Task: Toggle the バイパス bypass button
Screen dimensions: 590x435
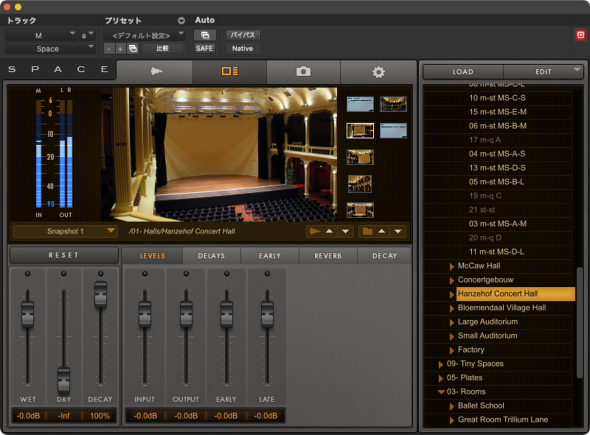Action: click(x=243, y=35)
